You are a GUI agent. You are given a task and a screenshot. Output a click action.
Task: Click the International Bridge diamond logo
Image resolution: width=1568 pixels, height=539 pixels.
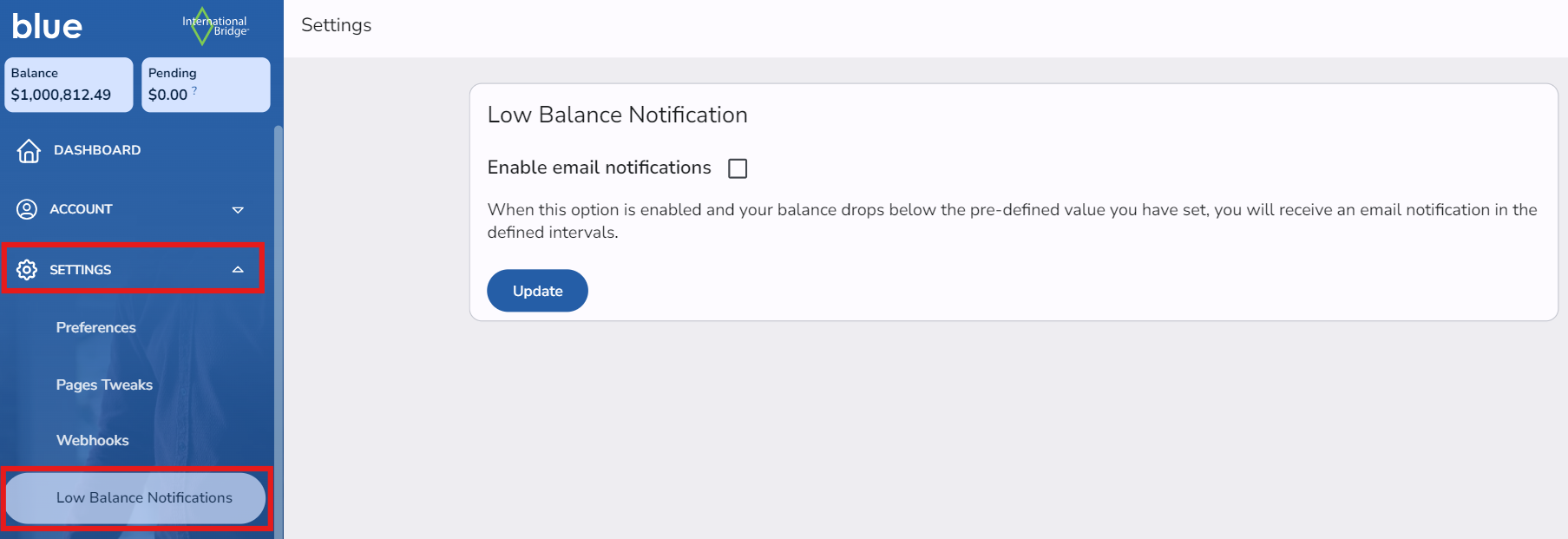[x=203, y=26]
